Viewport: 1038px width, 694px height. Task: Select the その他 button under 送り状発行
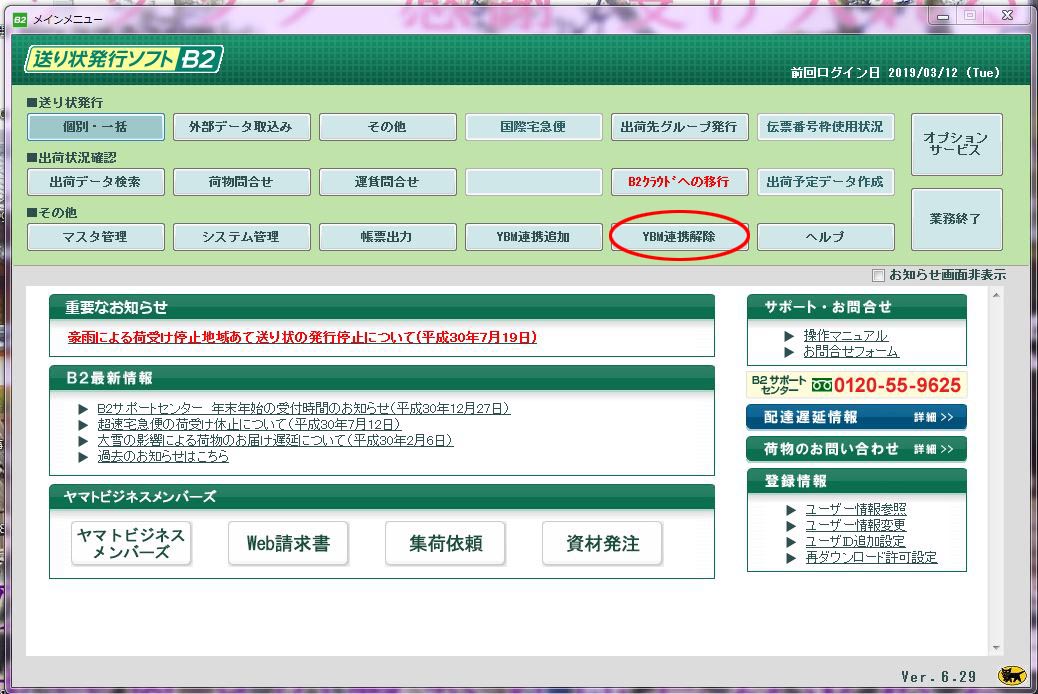(387, 126)
